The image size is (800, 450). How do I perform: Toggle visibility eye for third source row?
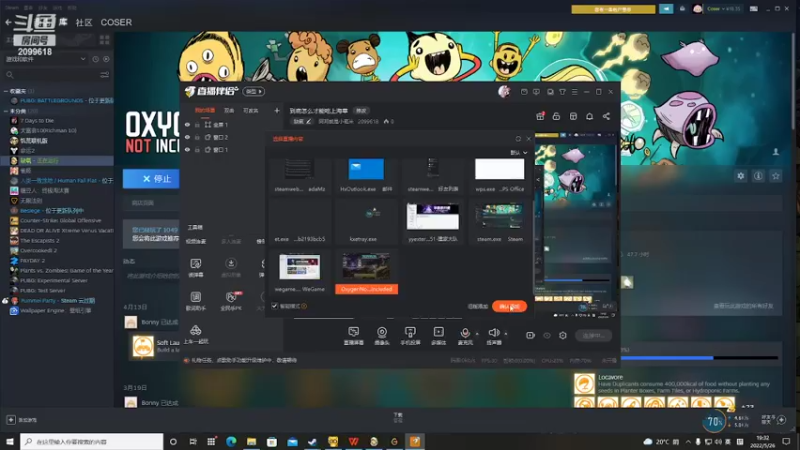click(x=187, y=150)
